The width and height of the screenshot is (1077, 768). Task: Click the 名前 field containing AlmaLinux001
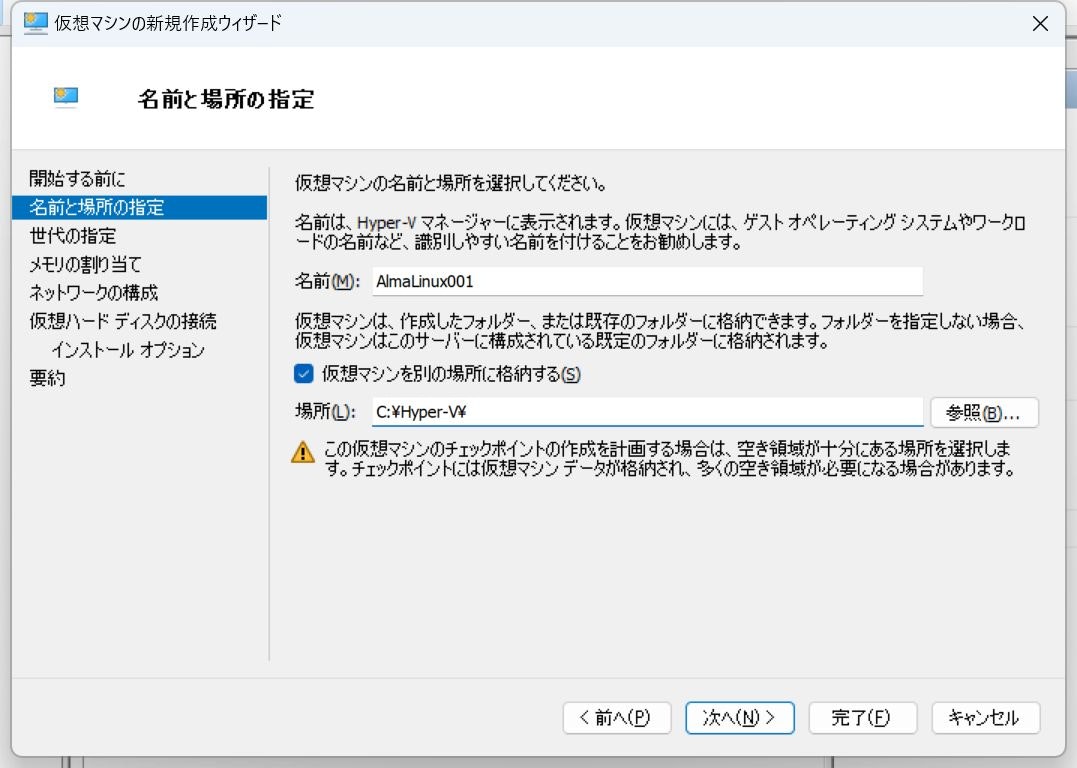tap(647, 282)
